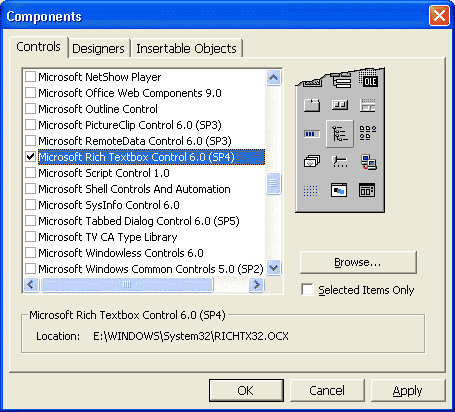Click the Slider control icon

coord(340,162)
